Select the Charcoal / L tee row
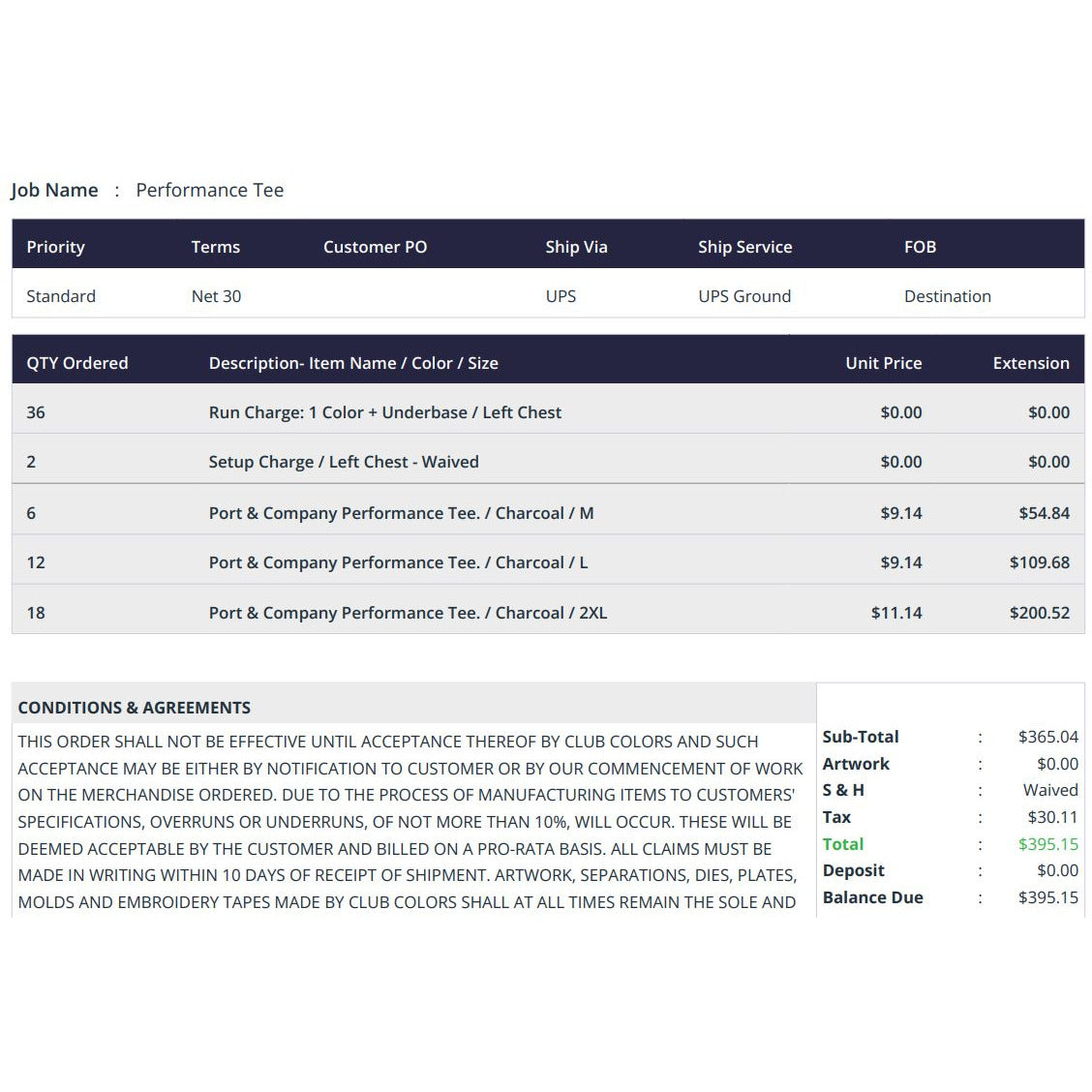1092x1092 pixels. 548,562
